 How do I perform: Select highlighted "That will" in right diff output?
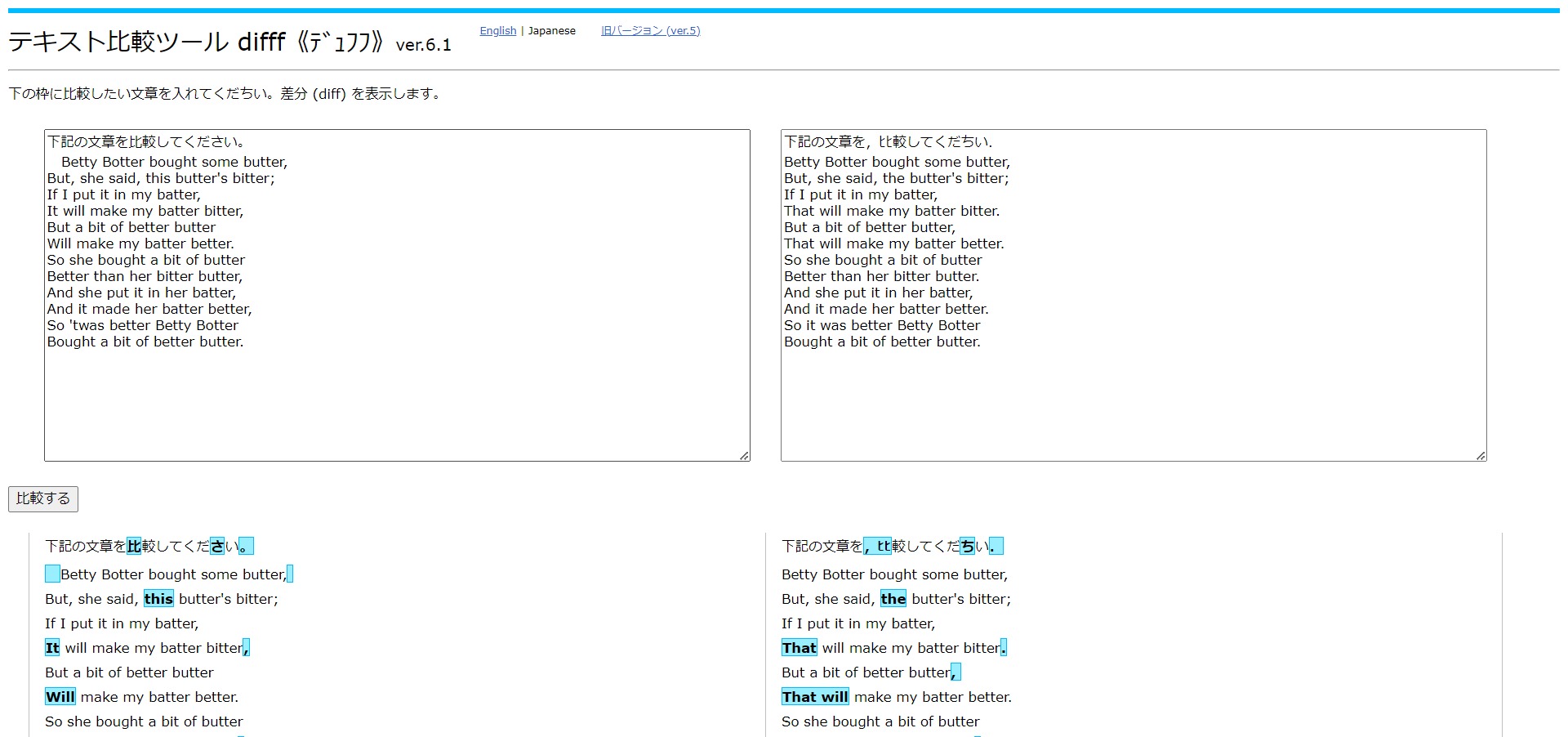pos(814,697)
